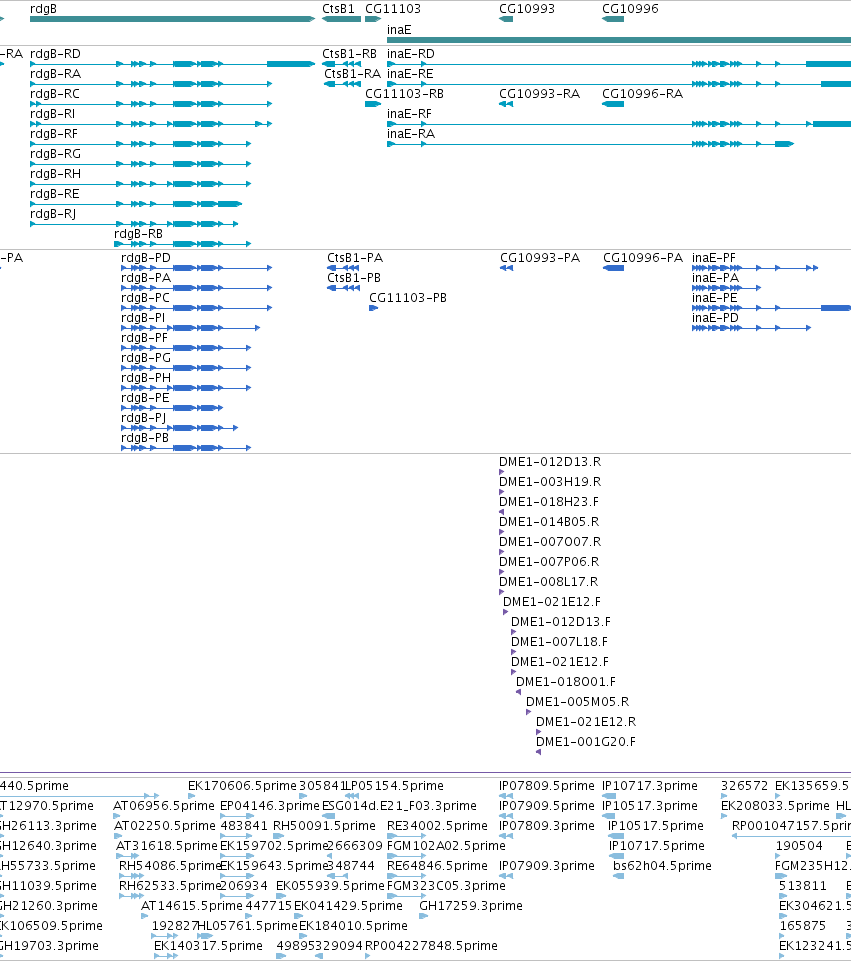This screenshot has width=851, height=961.
Task: Click protein label rdgB-PI
Action: [143, 318]
